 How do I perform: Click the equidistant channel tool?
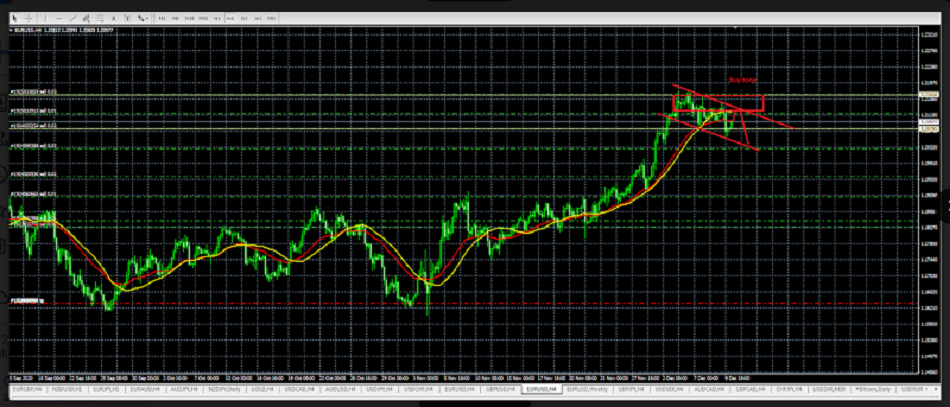click(86, 18)
